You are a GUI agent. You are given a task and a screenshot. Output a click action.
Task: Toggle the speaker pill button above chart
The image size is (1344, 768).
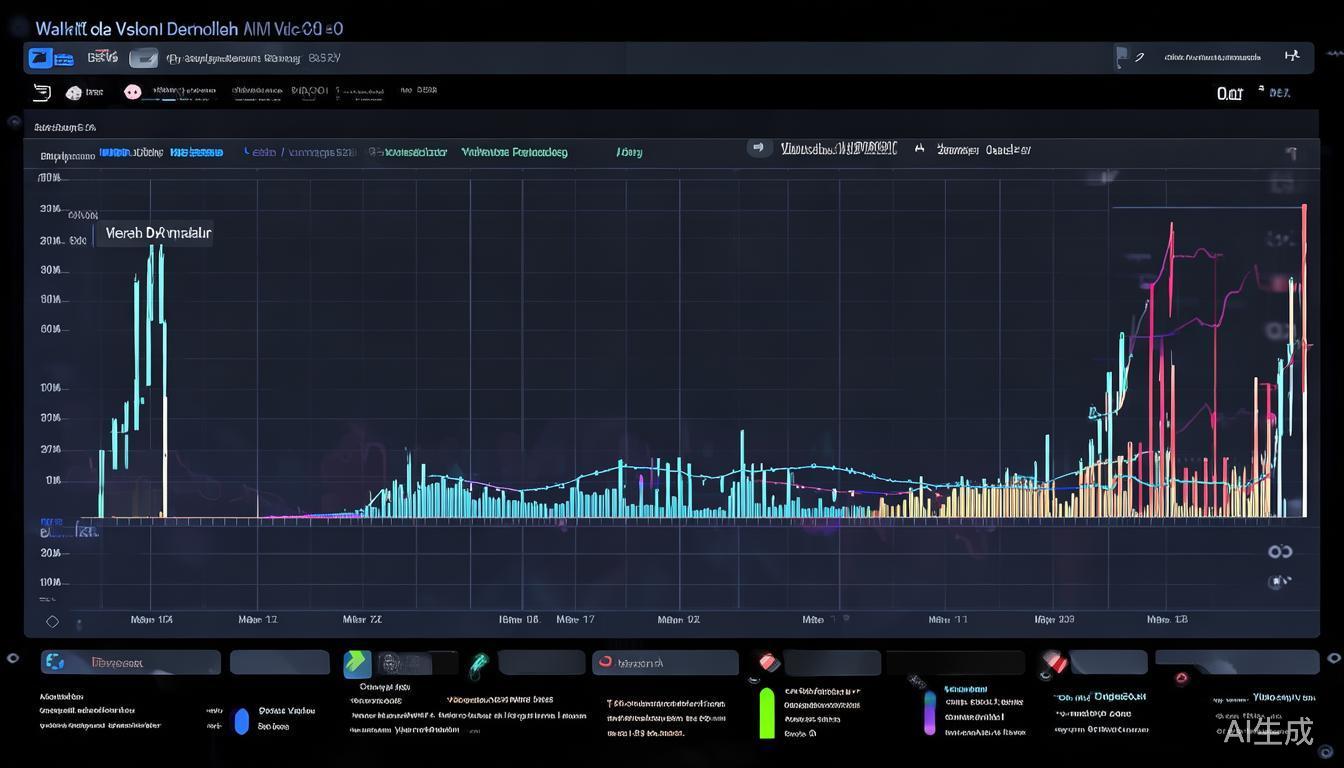coord(760,148)
